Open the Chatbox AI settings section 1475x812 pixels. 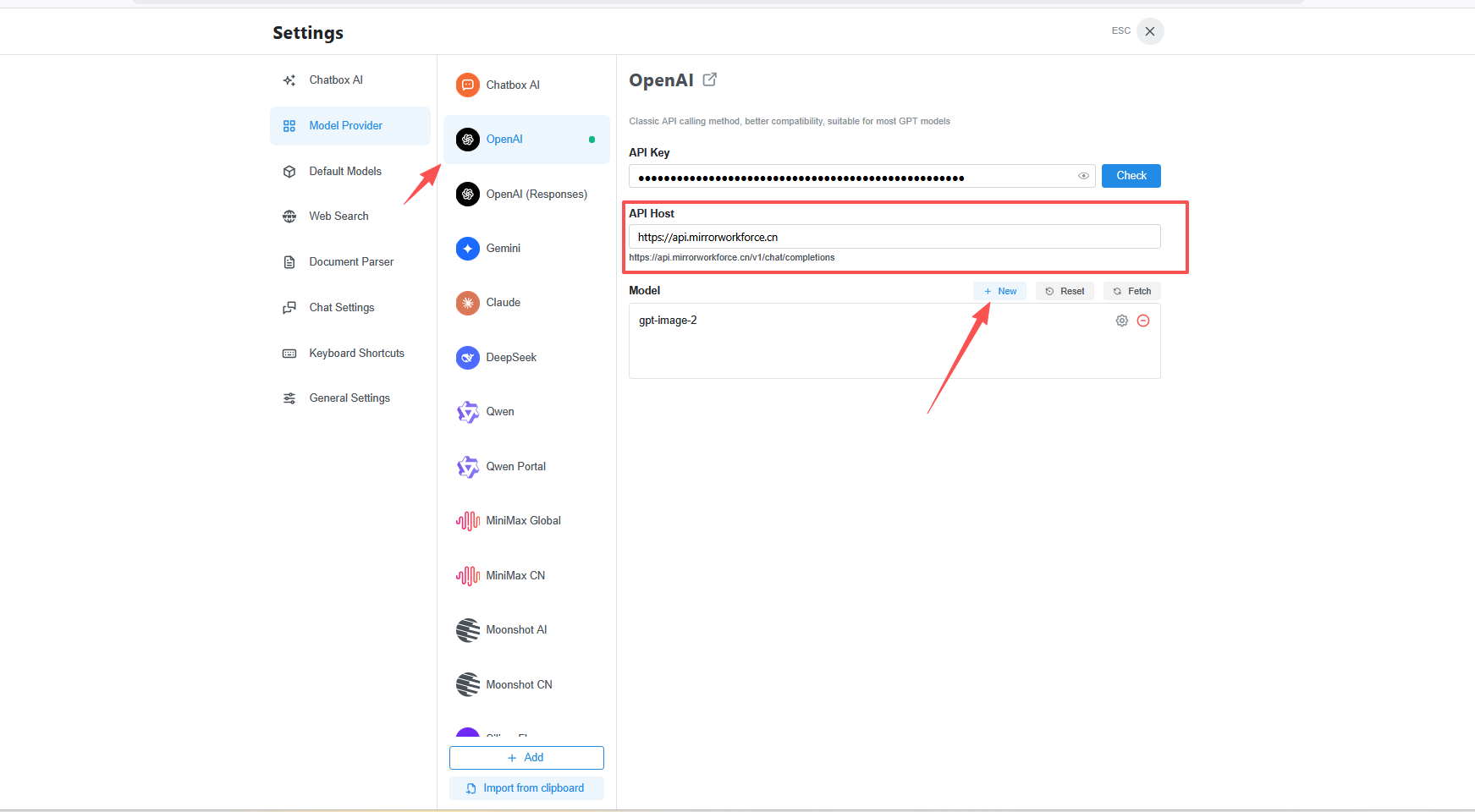[x=349, y=80]
